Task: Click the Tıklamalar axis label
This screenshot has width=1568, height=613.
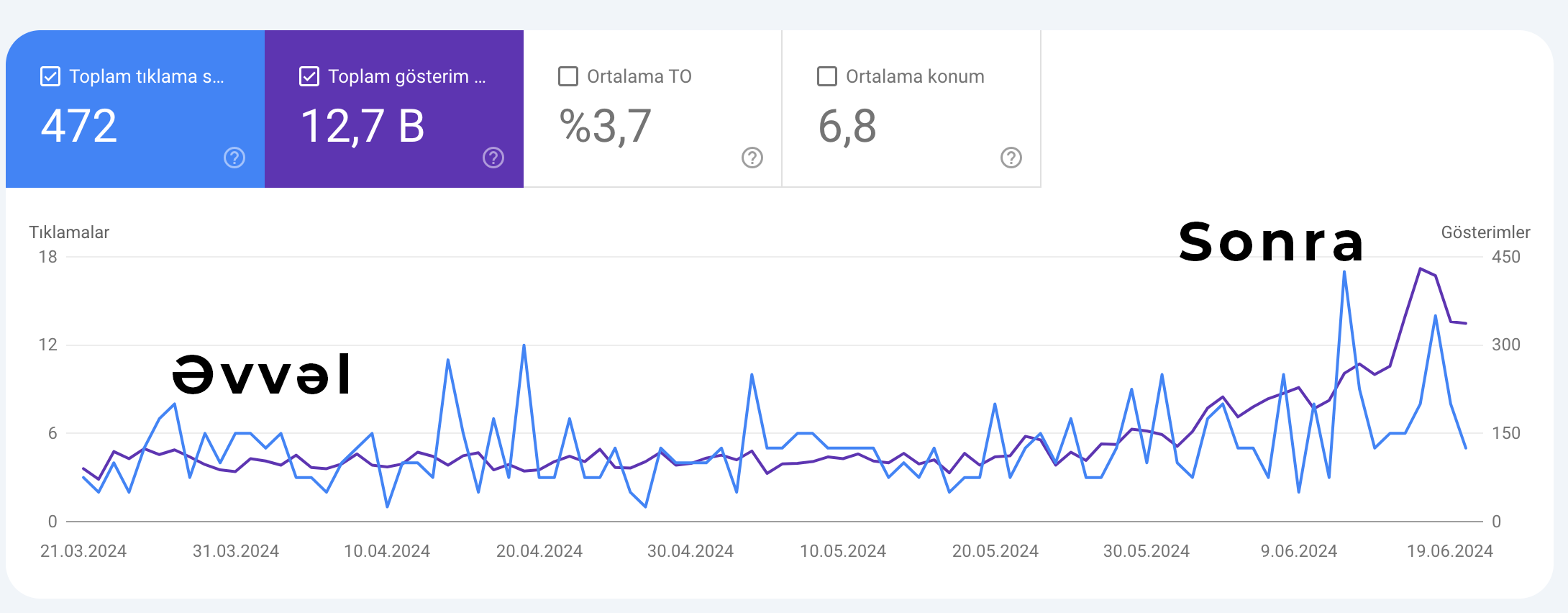Action: pos(69,232)
